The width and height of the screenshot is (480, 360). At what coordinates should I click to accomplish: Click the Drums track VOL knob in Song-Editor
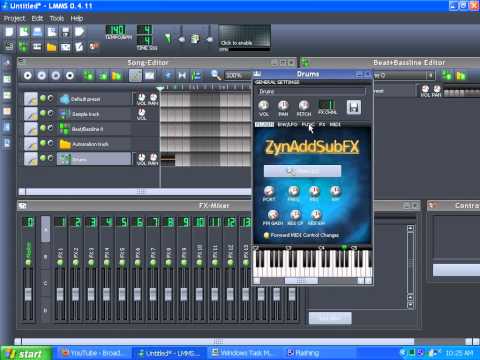[142, 157]
